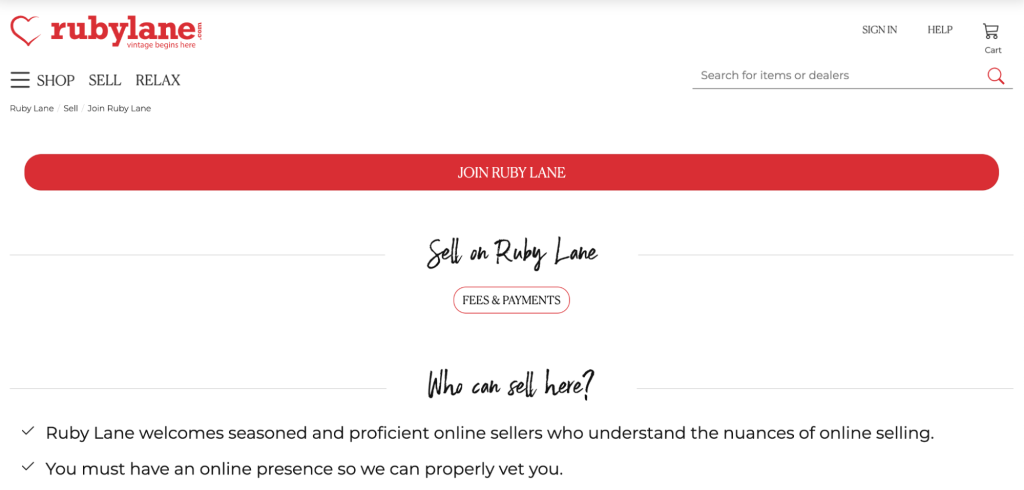Open the Help link

(x=940, y=30)
